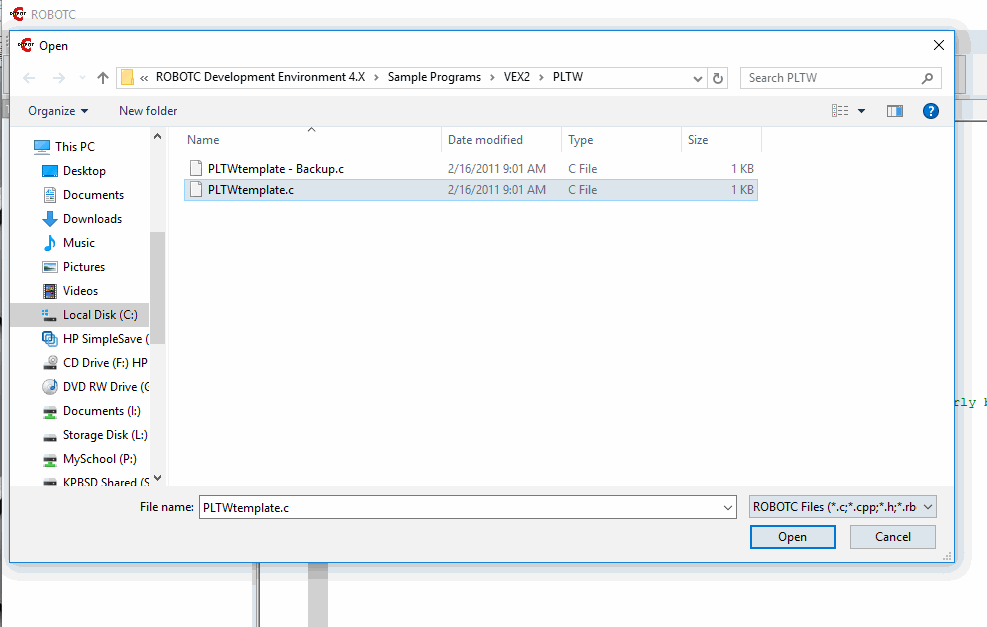Viewport: 987px width, 627px height.
Task: Open the File name history dropdown arrow
Action: tap(727, 508)
